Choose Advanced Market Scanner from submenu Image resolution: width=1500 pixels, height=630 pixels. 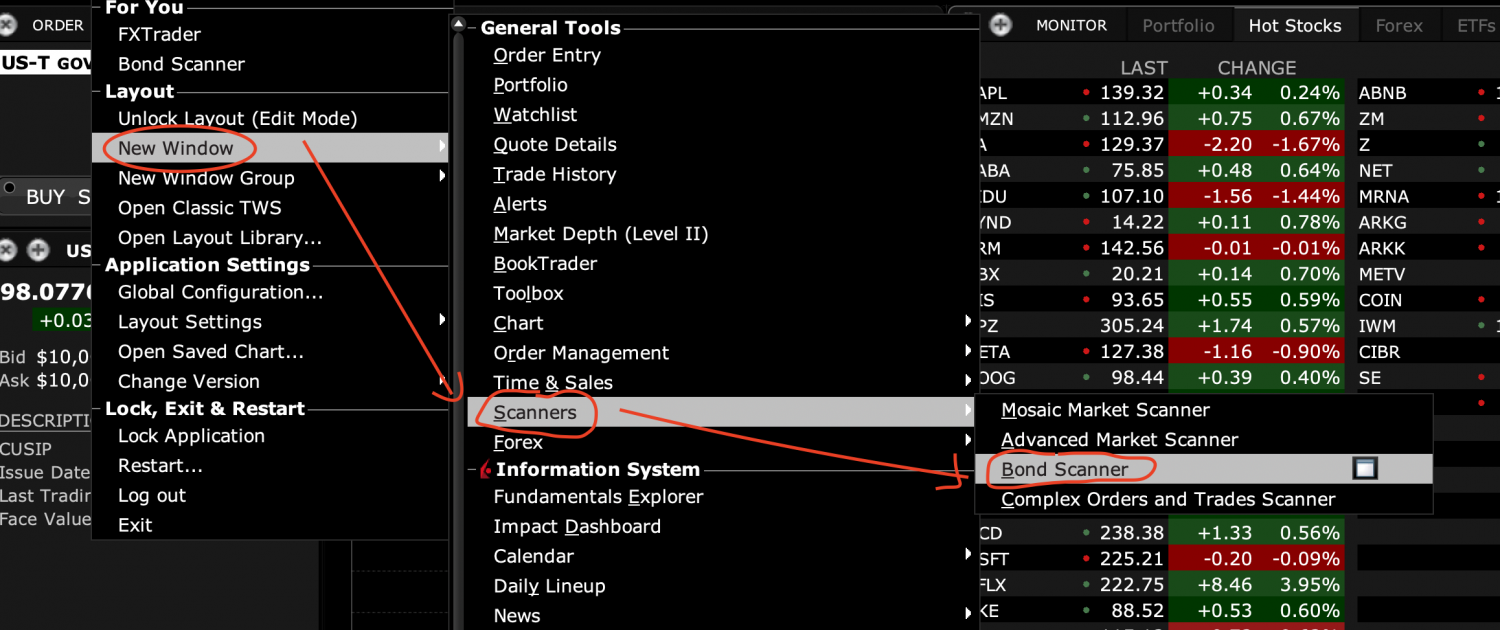tap(1119, 440)
